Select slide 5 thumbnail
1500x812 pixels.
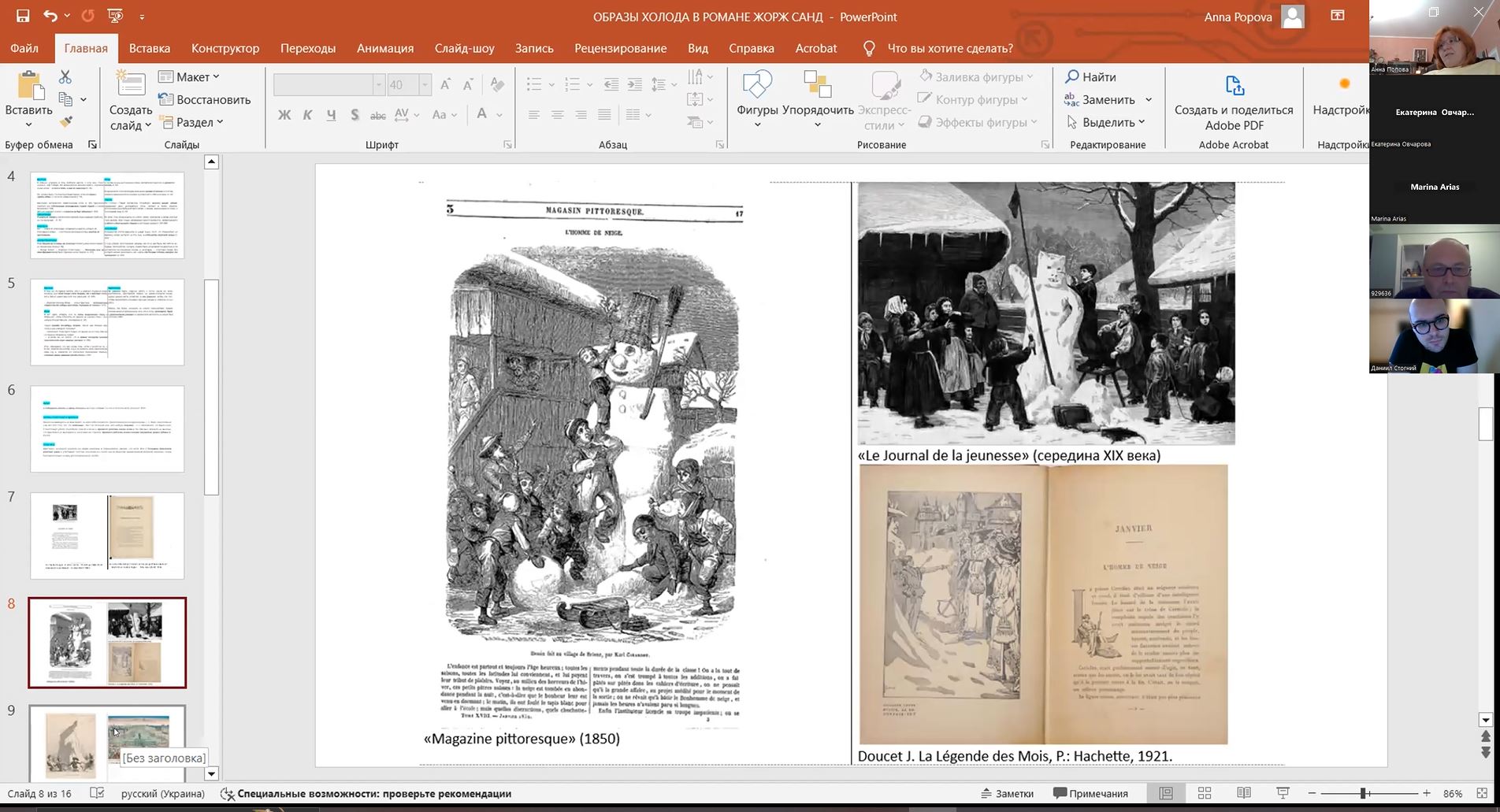(107, 322)
